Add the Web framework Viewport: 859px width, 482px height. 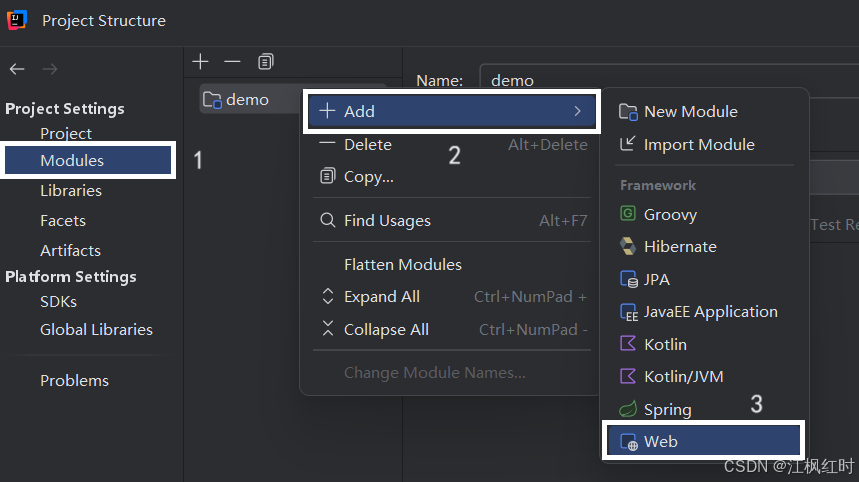point(703,441)
